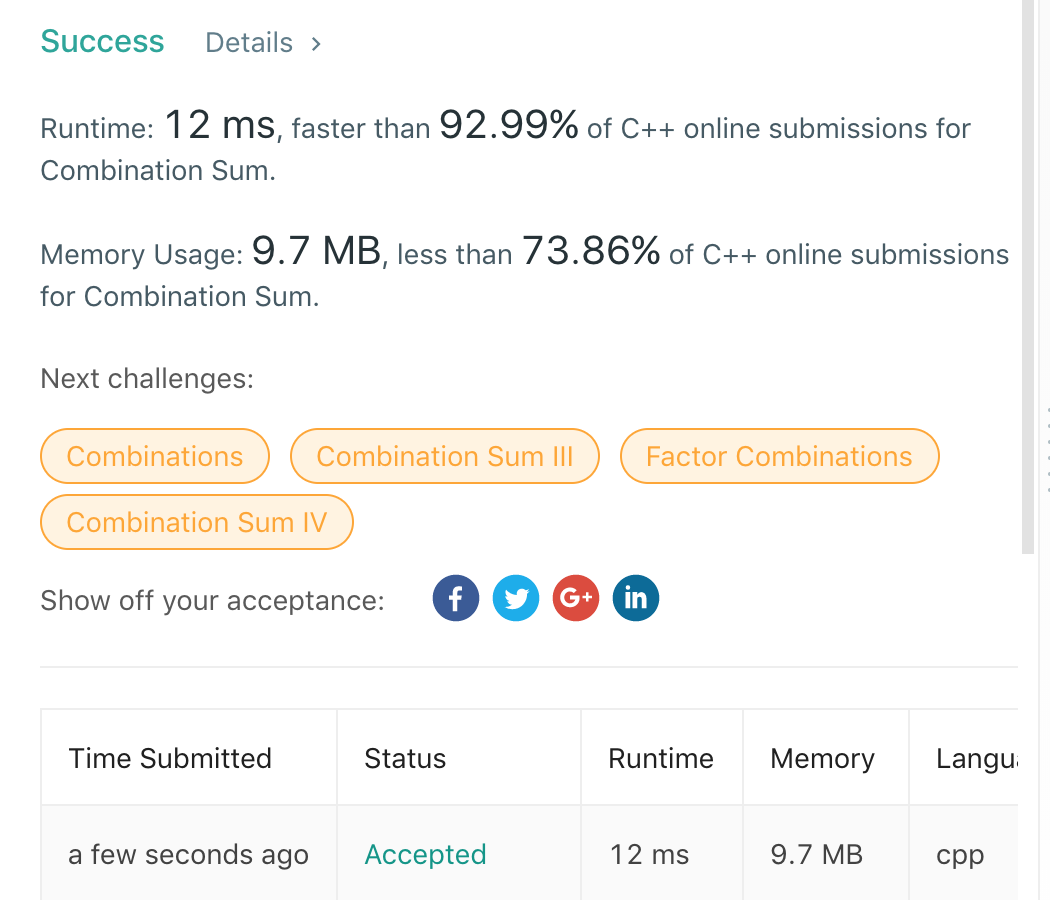Open the Combinations challenge tag

[155, 456]
